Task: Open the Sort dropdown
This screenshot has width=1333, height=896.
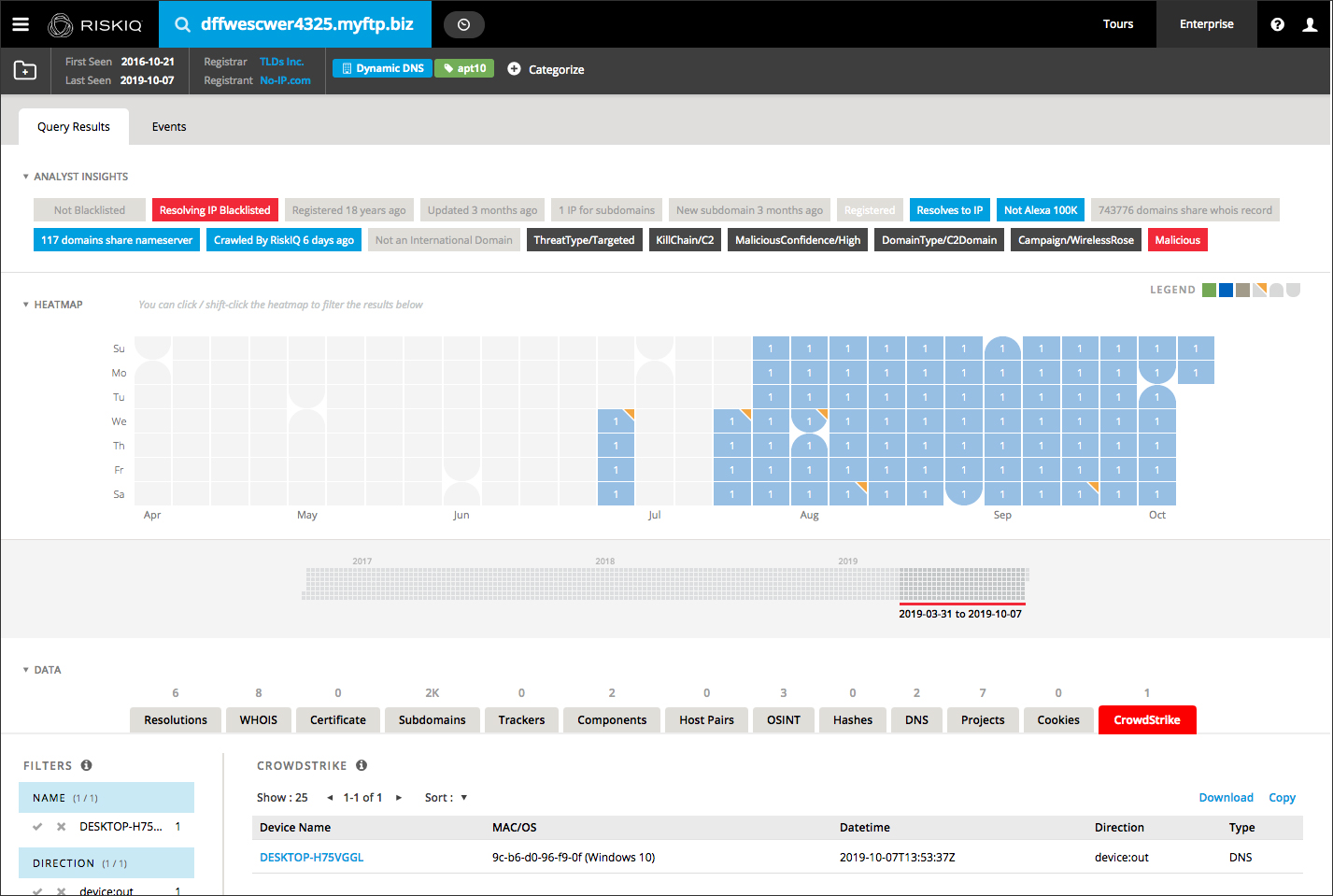Action: point(447,798)
